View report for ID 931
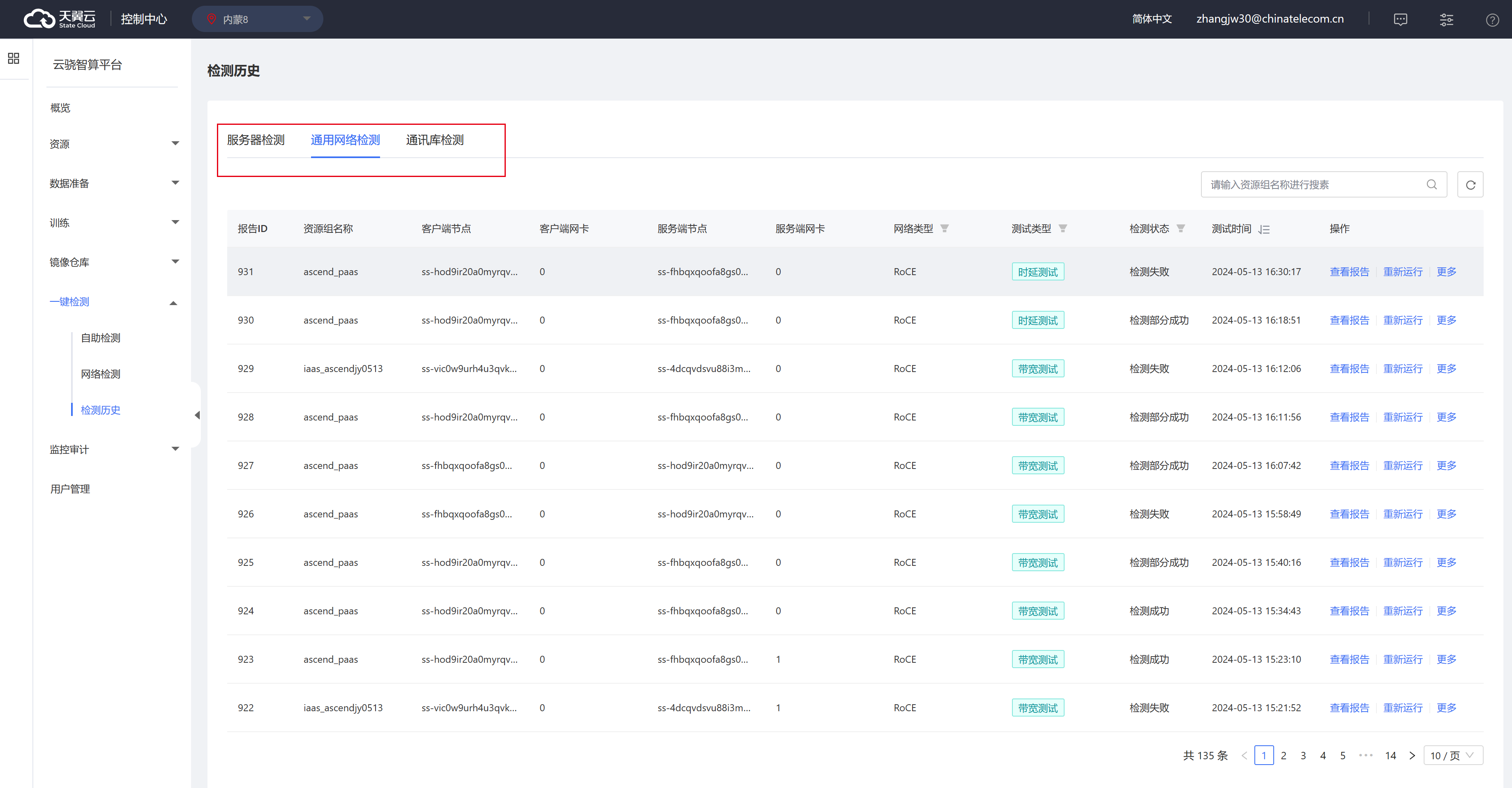This screenshot has height=788, width=1512. (x=1349, y=271)
